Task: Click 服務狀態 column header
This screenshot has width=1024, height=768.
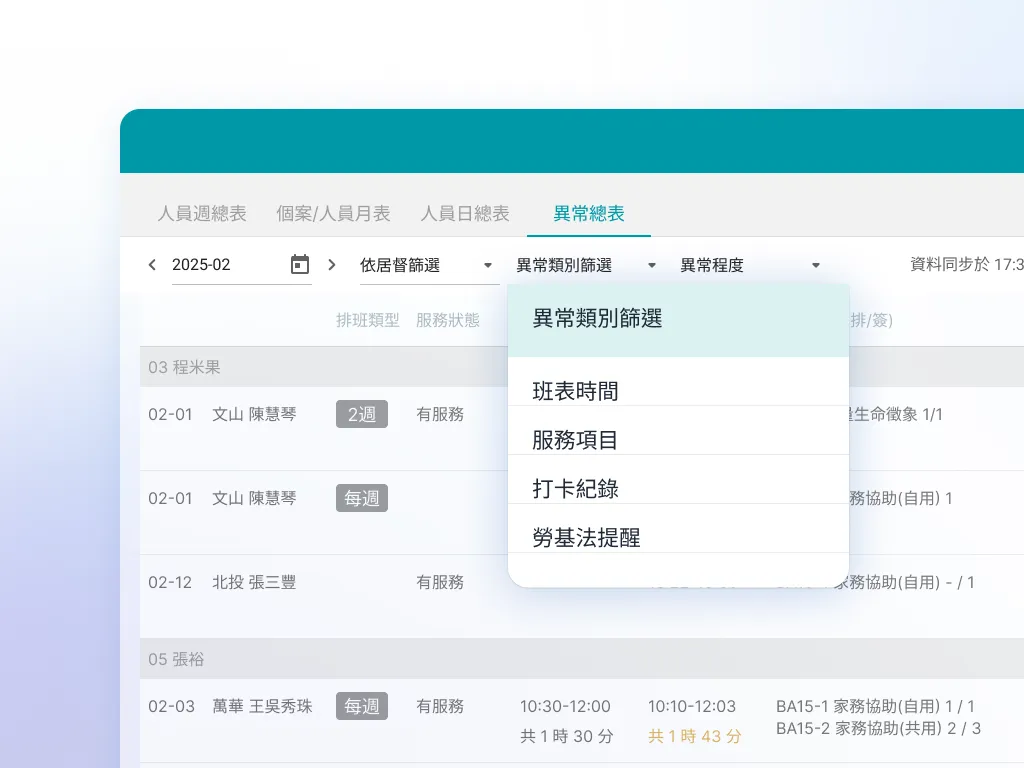Action: tap(448, 320)
